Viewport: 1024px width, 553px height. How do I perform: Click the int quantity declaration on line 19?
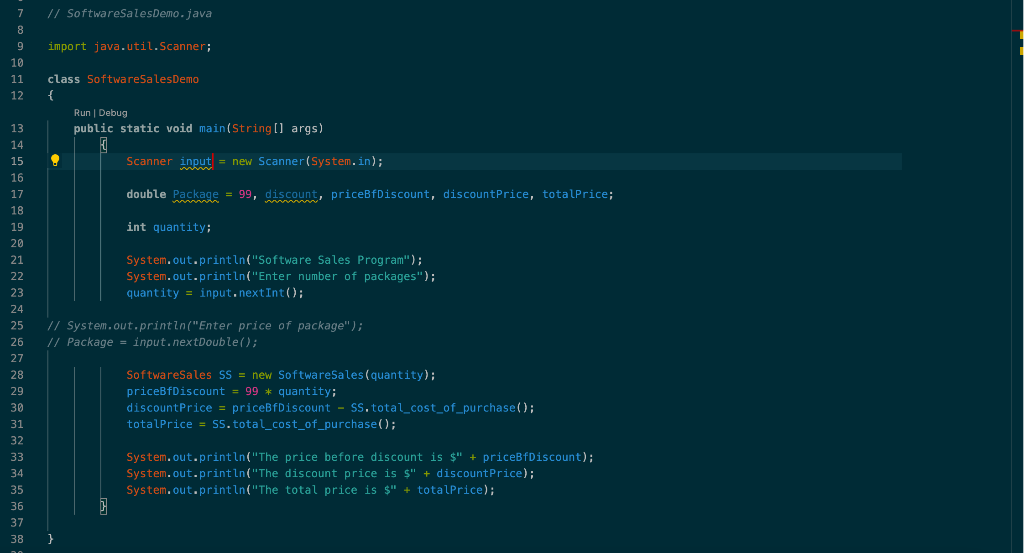pyautogui.click(x=168, y=227)
